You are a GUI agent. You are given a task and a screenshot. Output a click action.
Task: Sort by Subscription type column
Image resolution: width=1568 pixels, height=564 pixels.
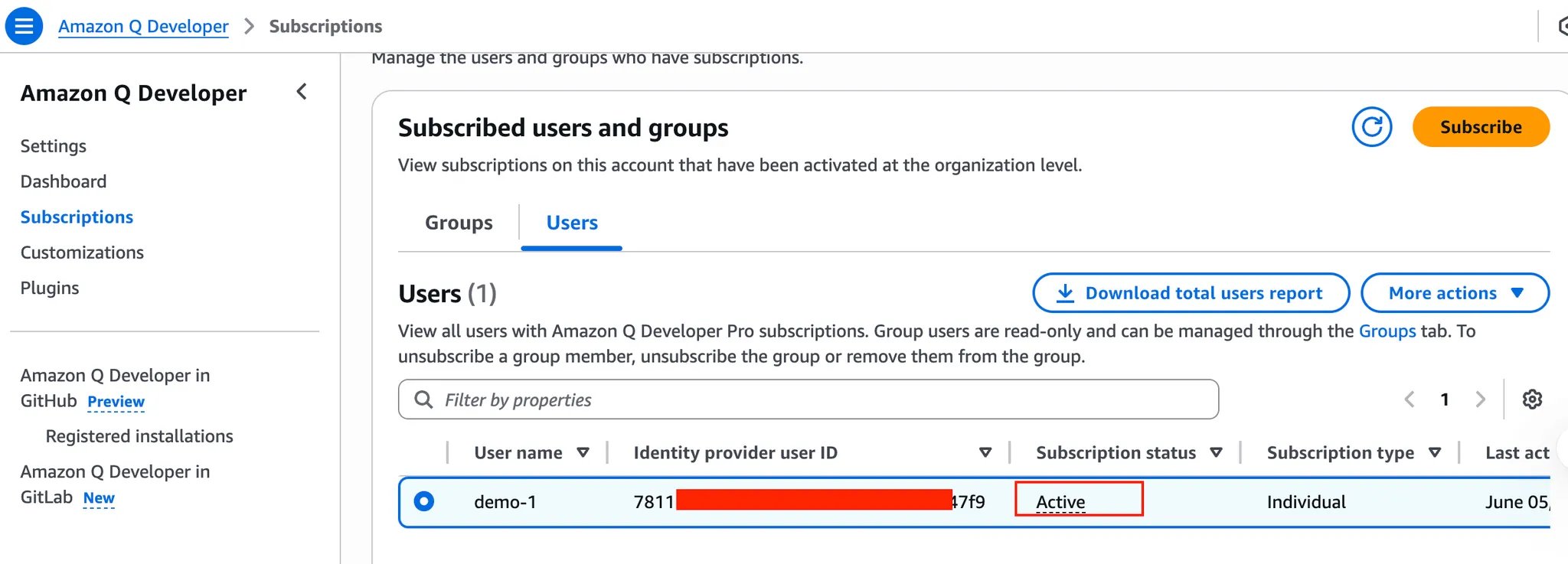(1435, 452)
